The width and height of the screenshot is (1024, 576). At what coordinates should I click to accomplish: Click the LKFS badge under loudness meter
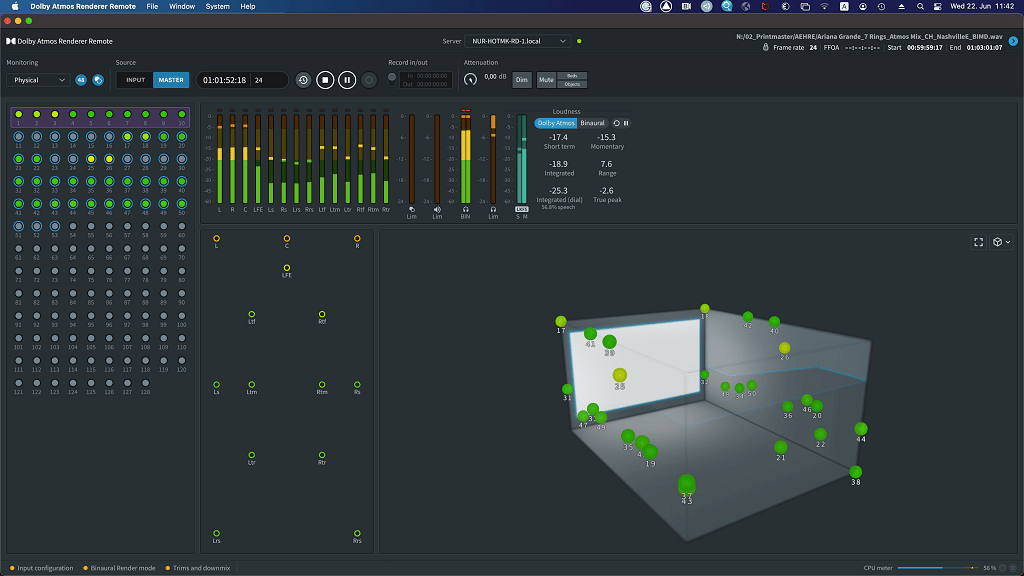click(x=521, y=210)
